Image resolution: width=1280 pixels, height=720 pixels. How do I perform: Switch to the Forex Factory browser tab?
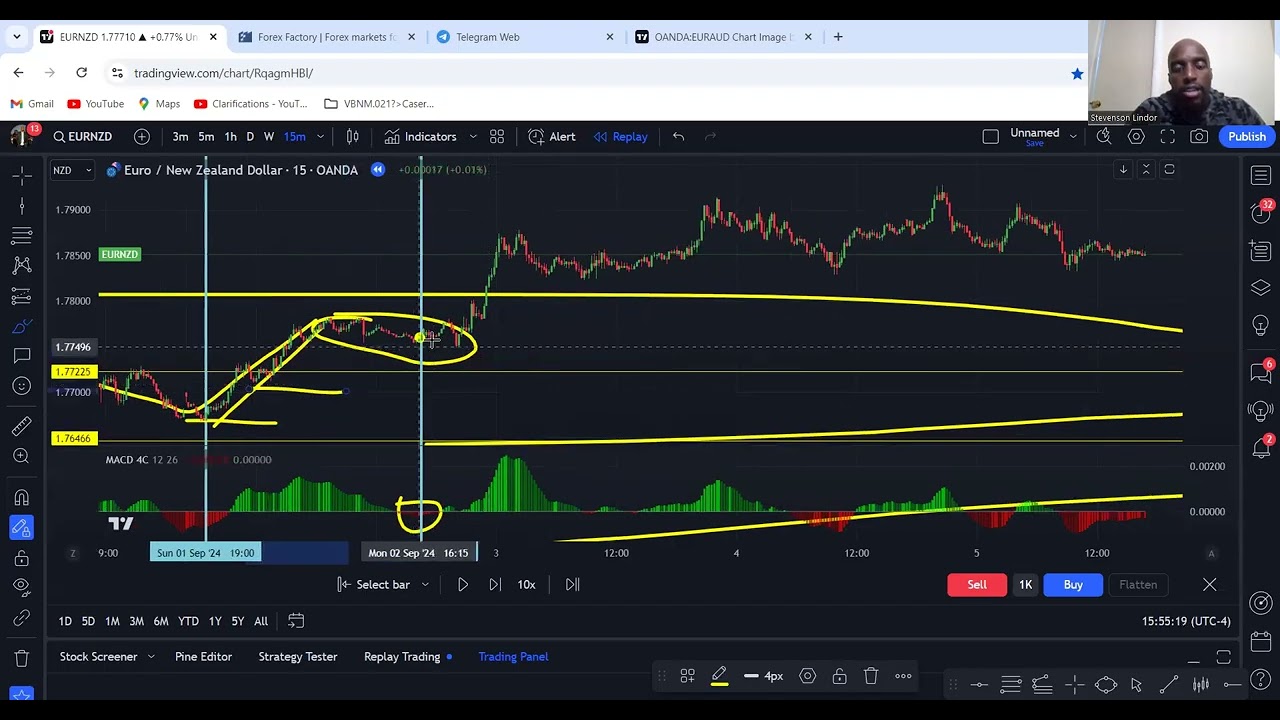click(326, 37)
